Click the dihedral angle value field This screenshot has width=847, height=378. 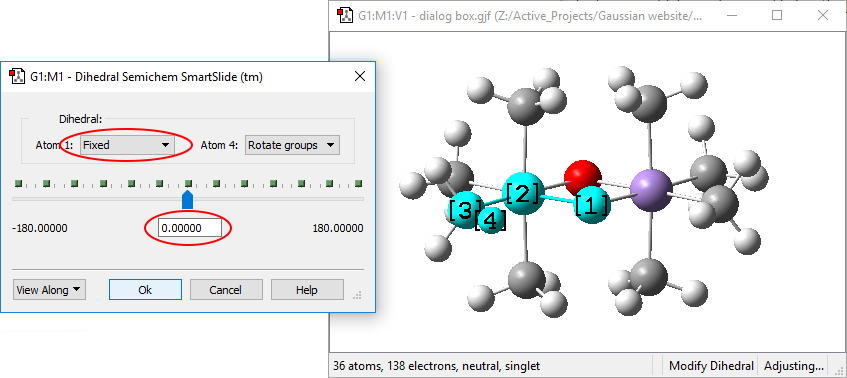click(190, 228)
